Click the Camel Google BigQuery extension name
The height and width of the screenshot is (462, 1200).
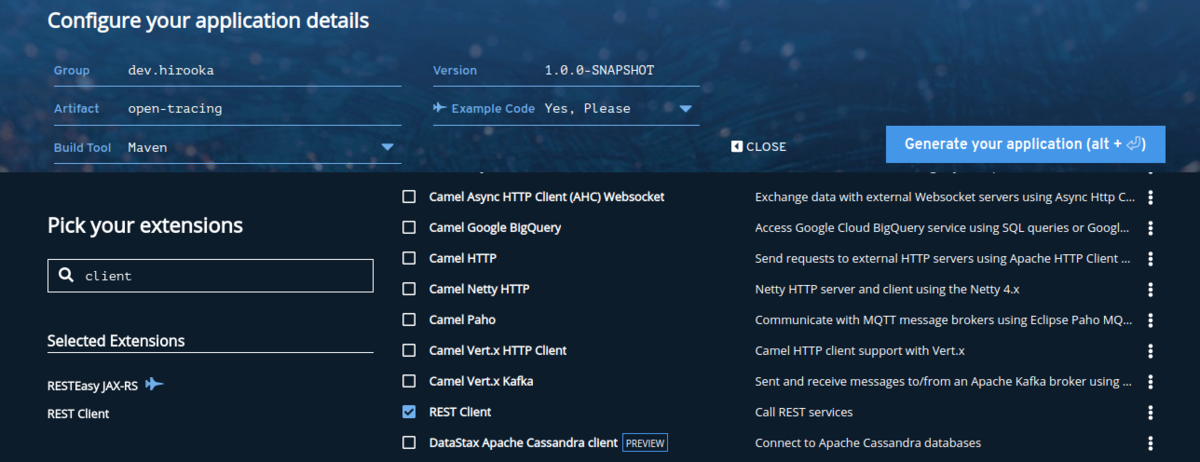(x=495, y=228)
